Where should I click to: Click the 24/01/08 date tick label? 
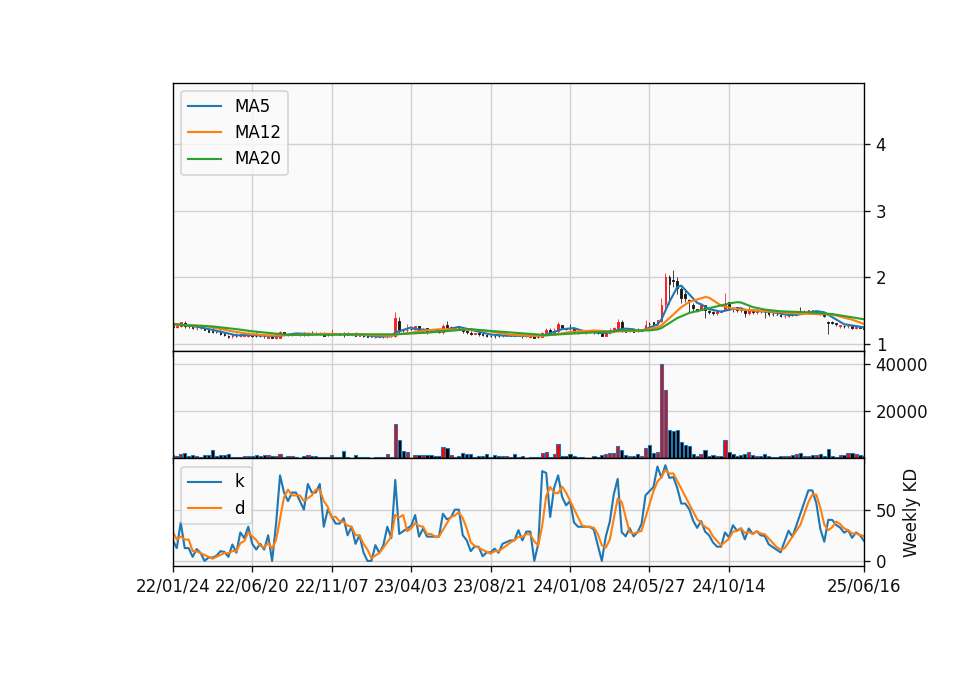pyautogui.click(x=570, y=586)
